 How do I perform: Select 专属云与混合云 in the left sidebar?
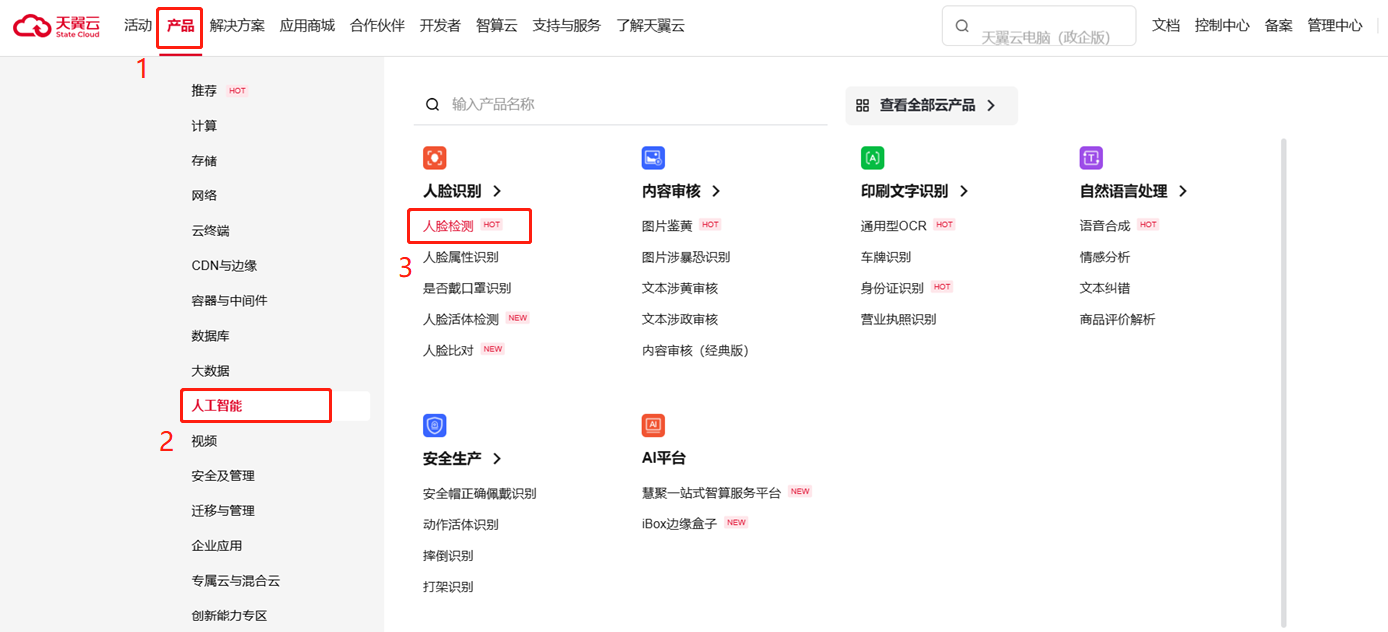[x=236, y=581]
